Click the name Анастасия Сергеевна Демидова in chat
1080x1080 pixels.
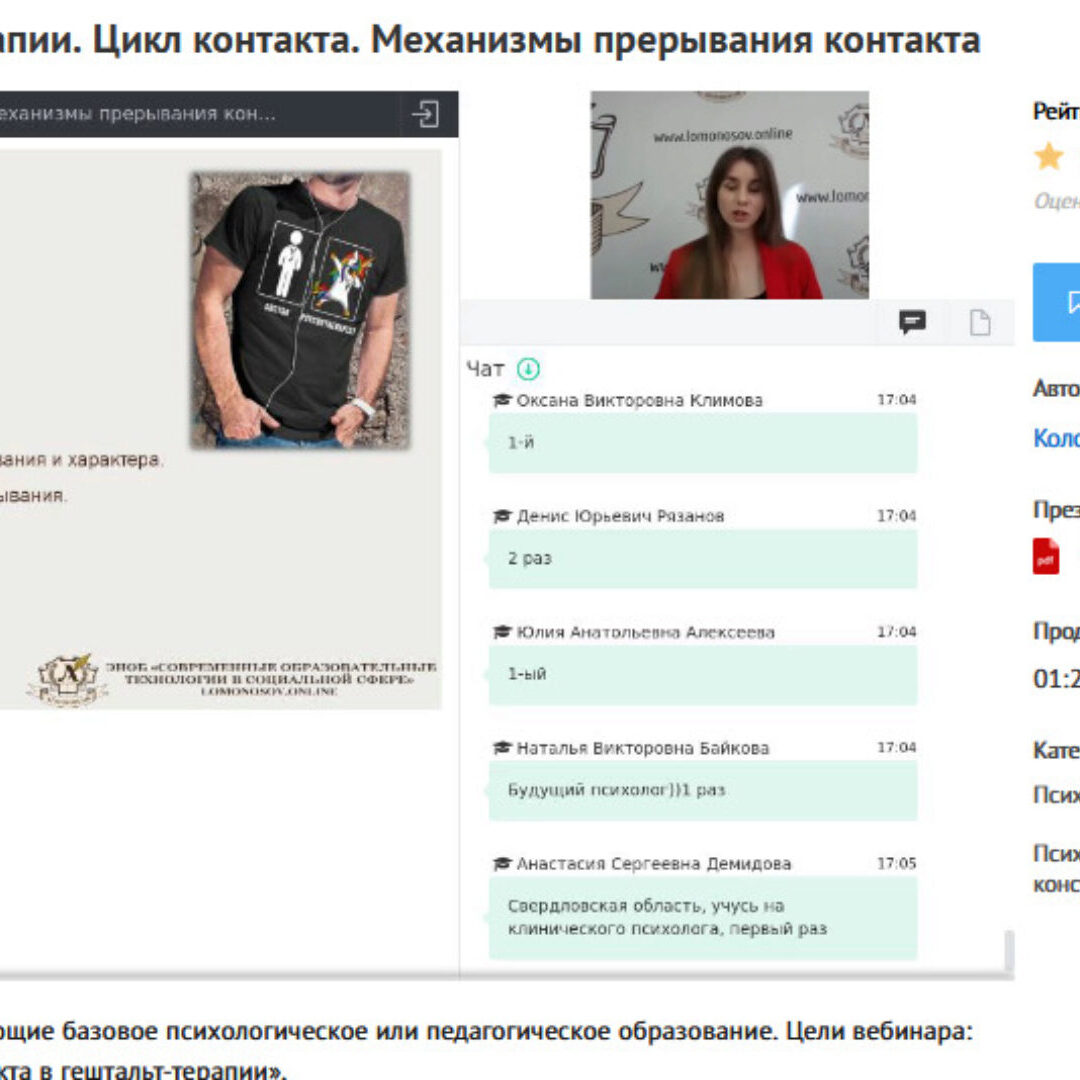click(x=653, y=864)
